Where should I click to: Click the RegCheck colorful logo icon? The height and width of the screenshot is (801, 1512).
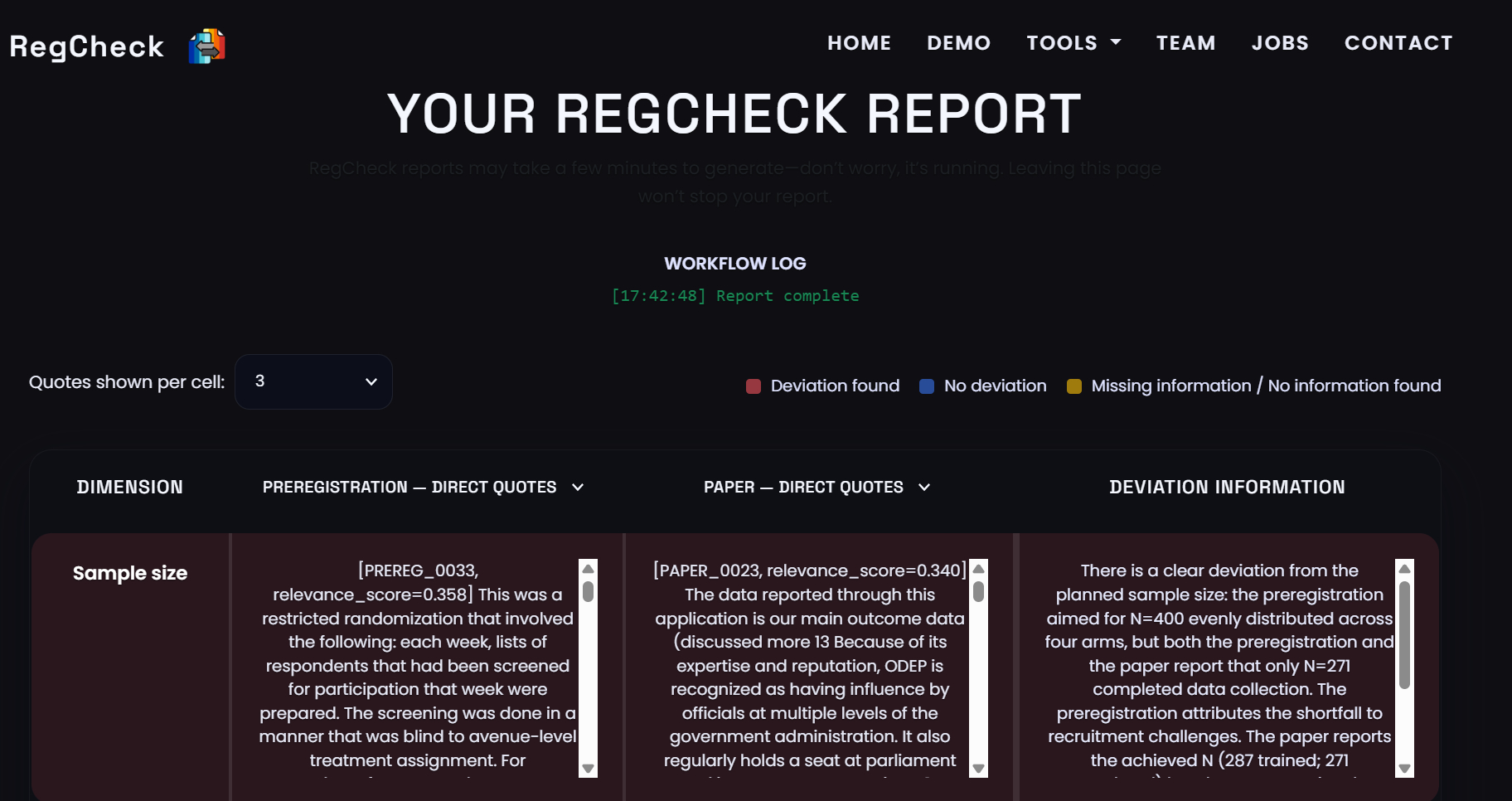click(x=206, y=46)
